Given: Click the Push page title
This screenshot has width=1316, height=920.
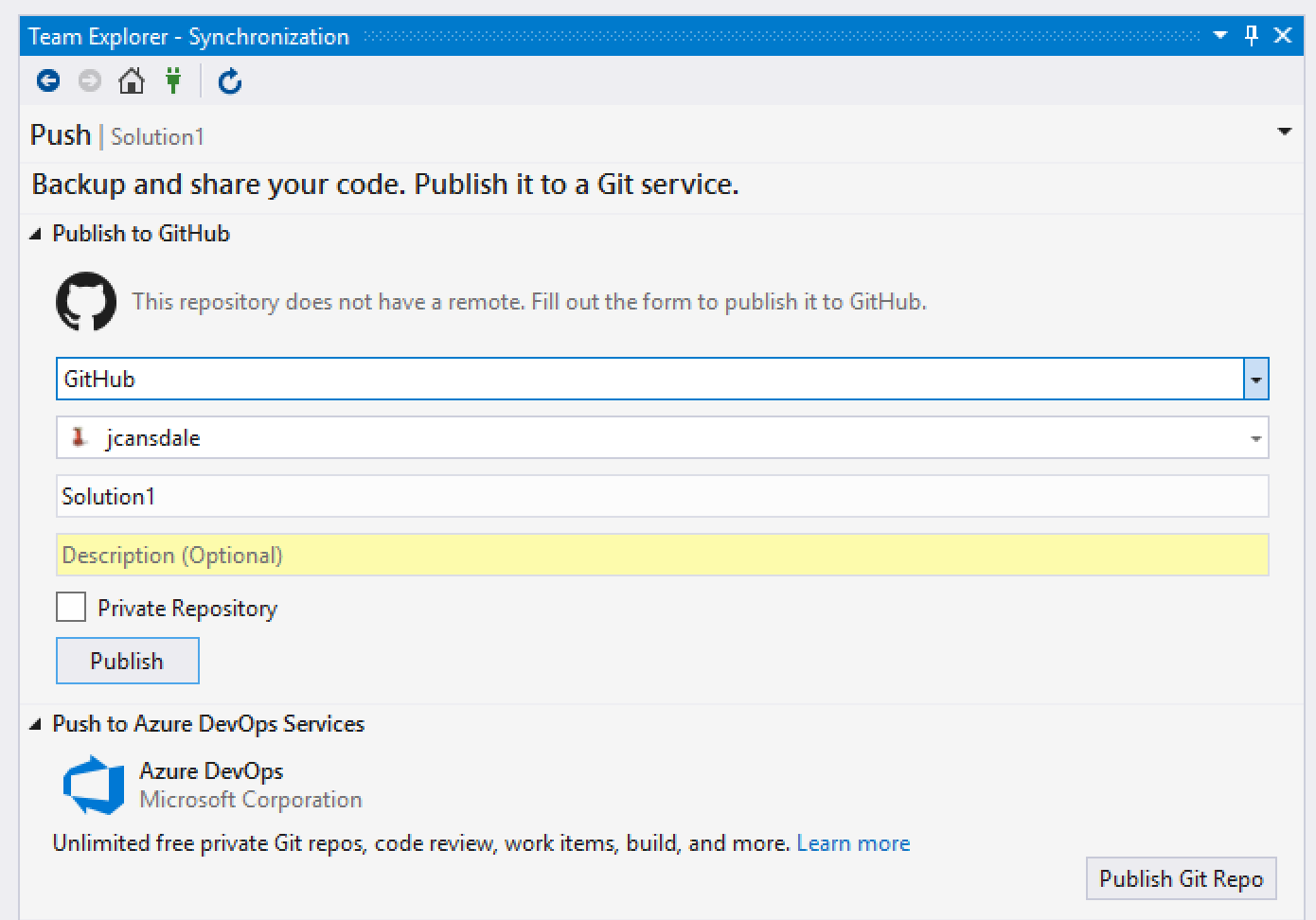Looking at the screenshot, I should tap(61, 135).
